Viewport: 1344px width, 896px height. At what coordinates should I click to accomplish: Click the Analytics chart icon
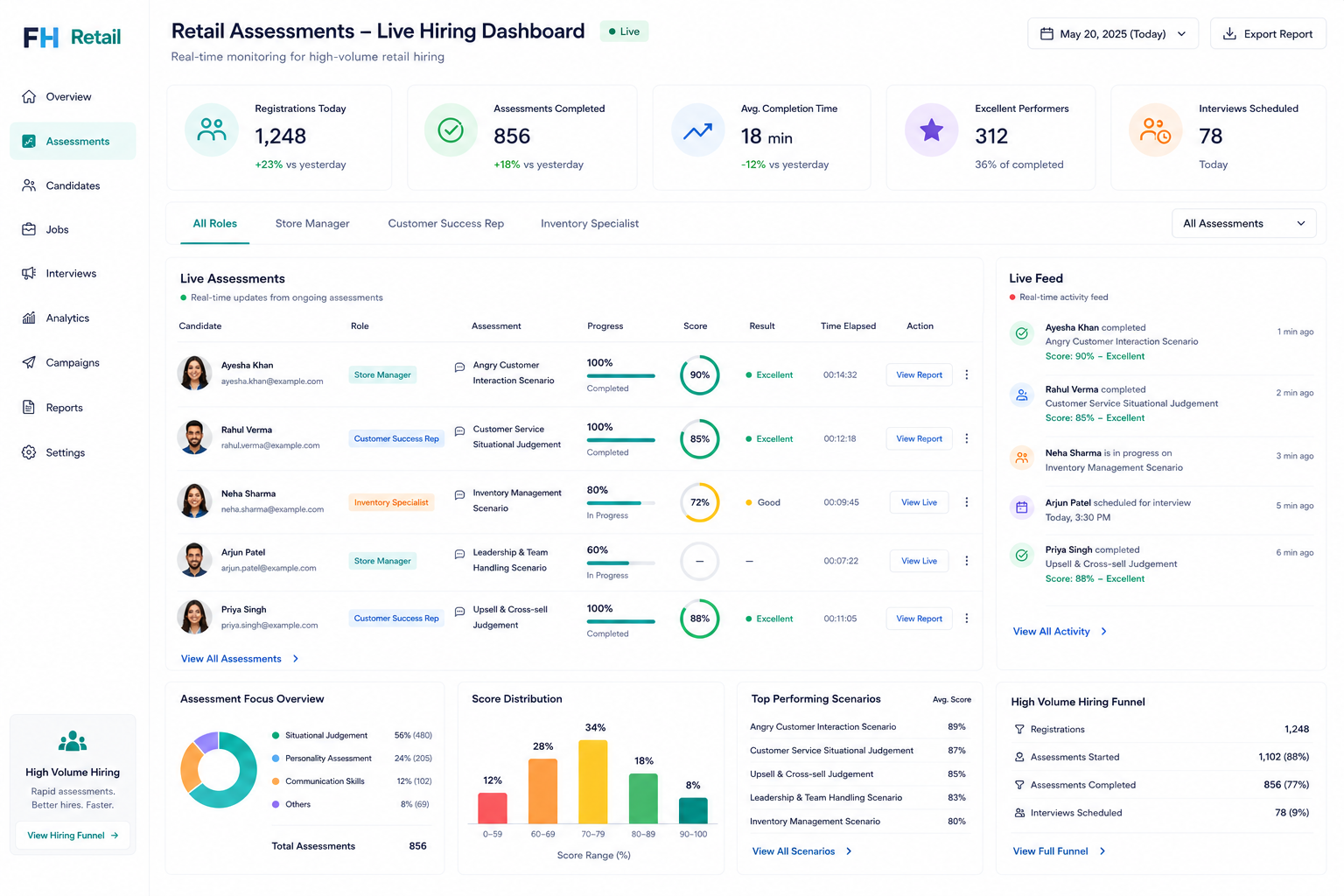click(29, 318)
